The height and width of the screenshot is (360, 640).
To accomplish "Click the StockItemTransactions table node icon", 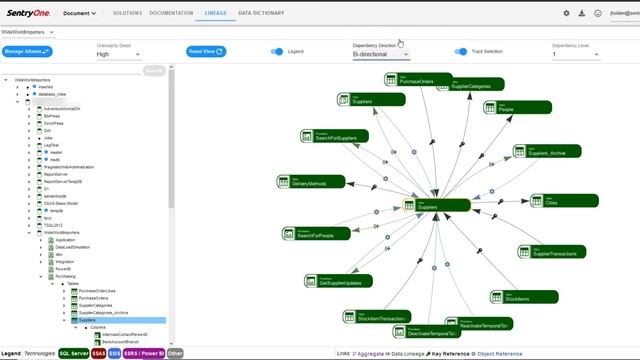I will [x=349, y=316].
